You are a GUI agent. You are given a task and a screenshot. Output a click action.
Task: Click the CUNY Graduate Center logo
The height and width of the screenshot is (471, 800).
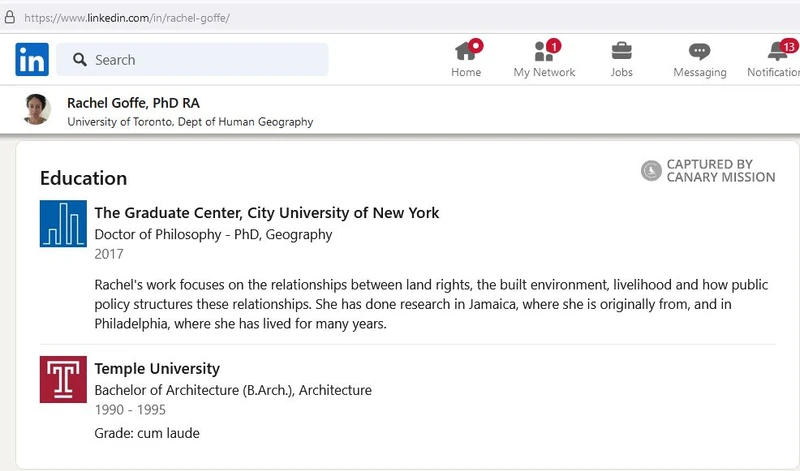pyautogui.click(x=63, y=224)
